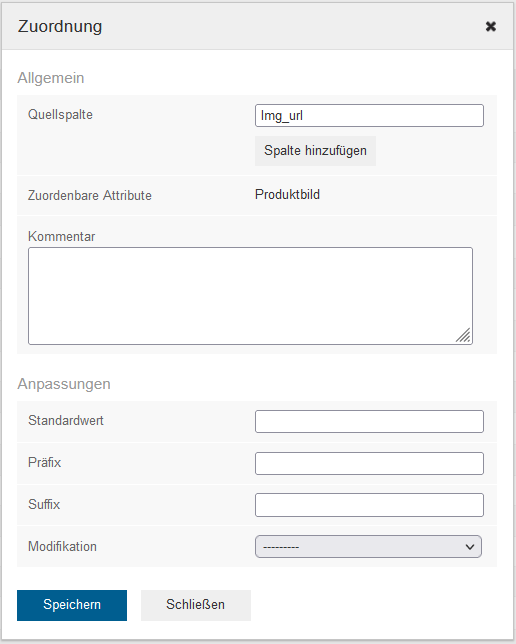Select the Produktbild attribute text
The height and width of the screenshot is (644, 516).
[287, 194]
